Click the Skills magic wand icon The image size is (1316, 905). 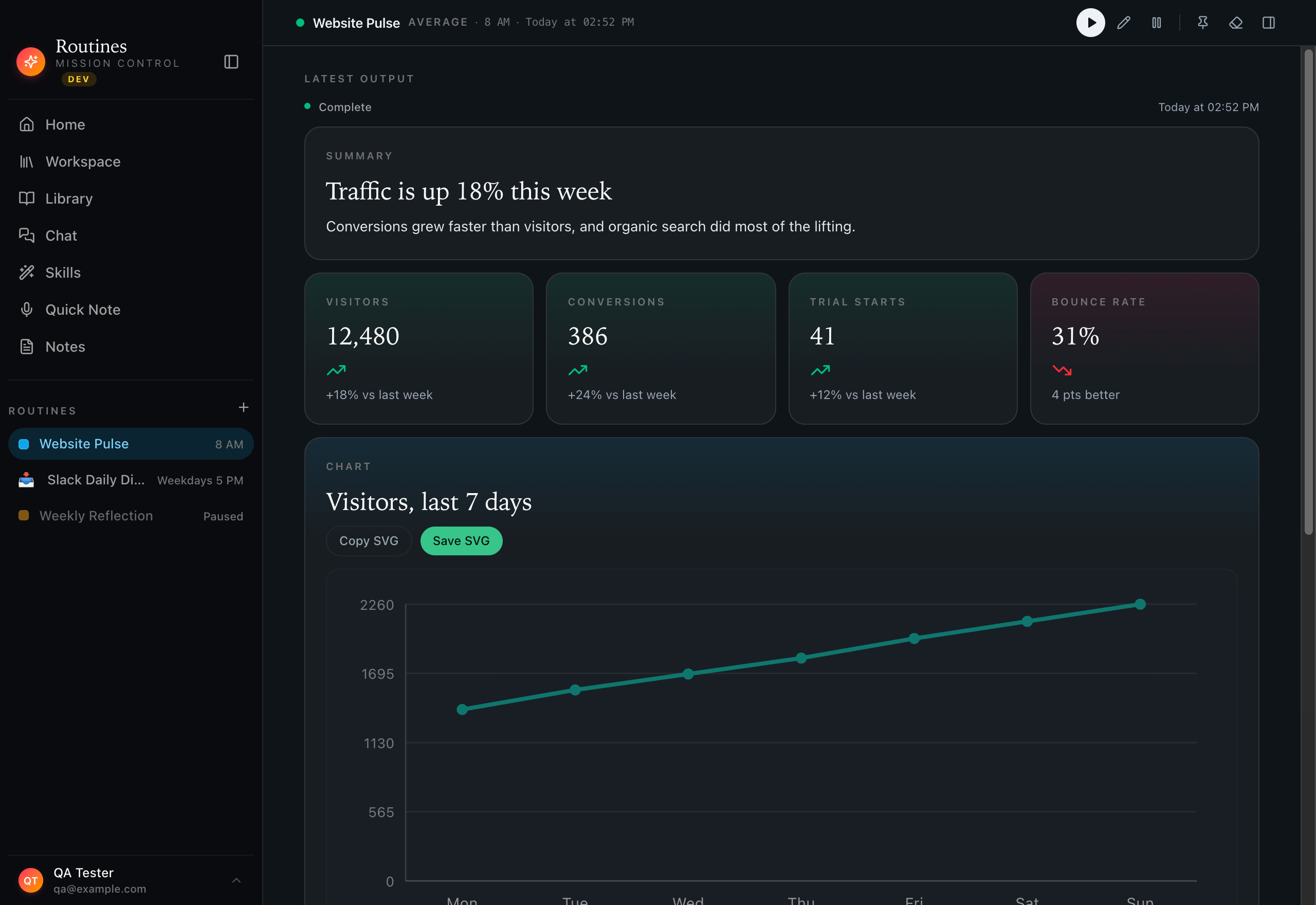point(27,273)
